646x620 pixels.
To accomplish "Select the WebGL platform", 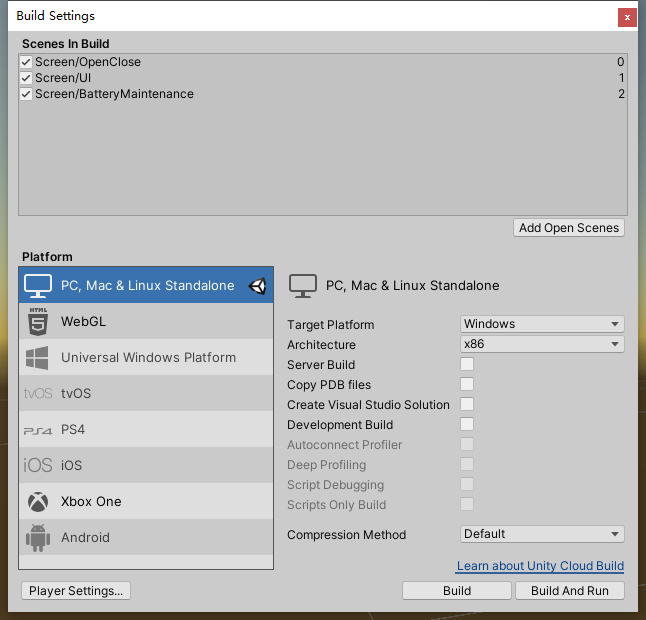I will 146,321.
